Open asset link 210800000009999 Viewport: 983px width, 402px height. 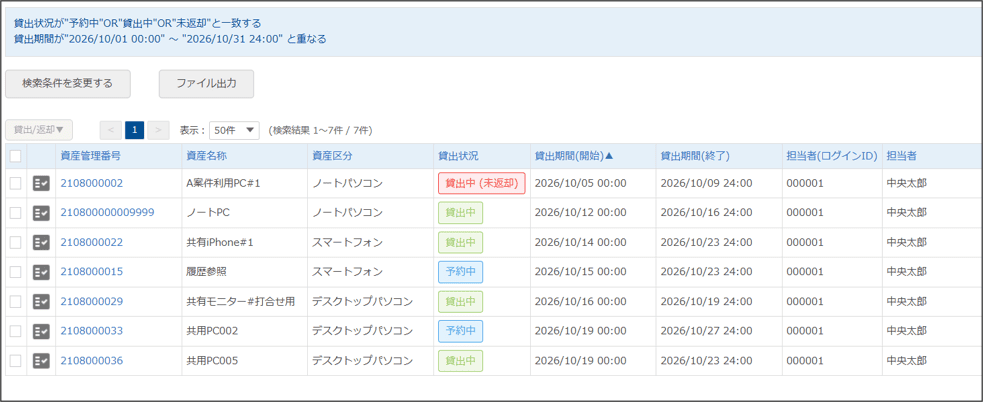[x=107, y=213]
